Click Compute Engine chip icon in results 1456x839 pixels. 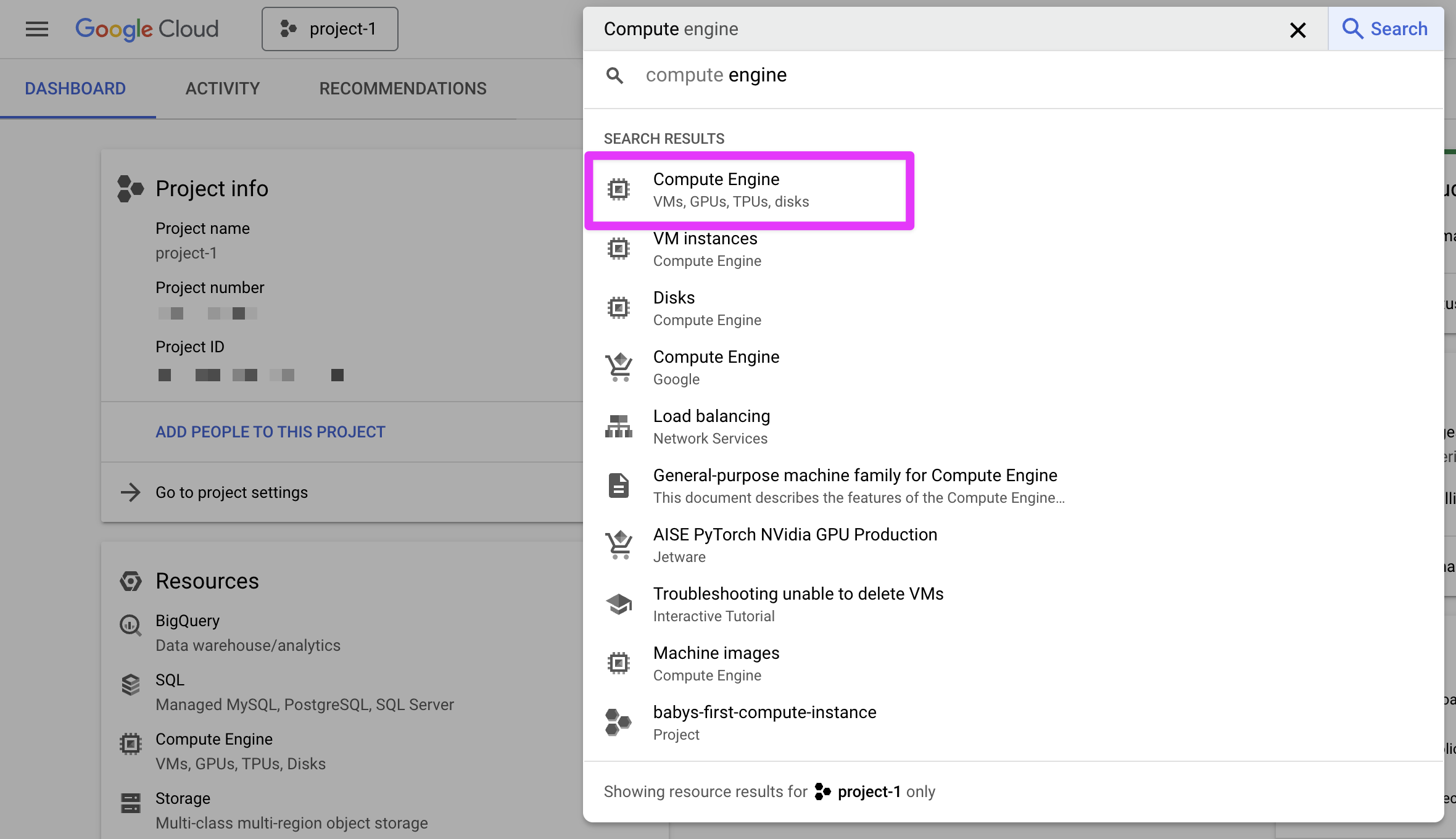(x=618, y=189)
